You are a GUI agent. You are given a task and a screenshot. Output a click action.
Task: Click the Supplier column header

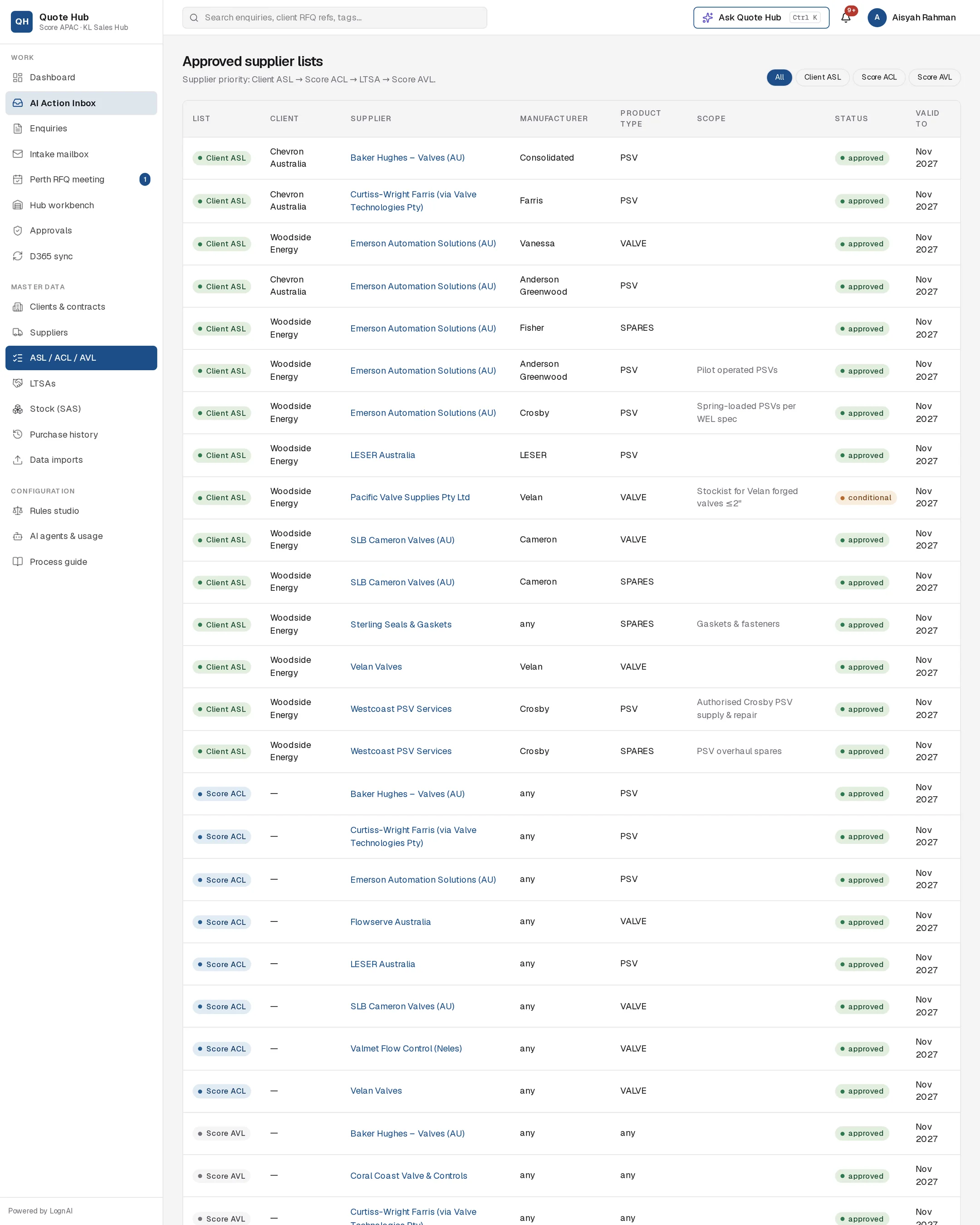point(370,119)
